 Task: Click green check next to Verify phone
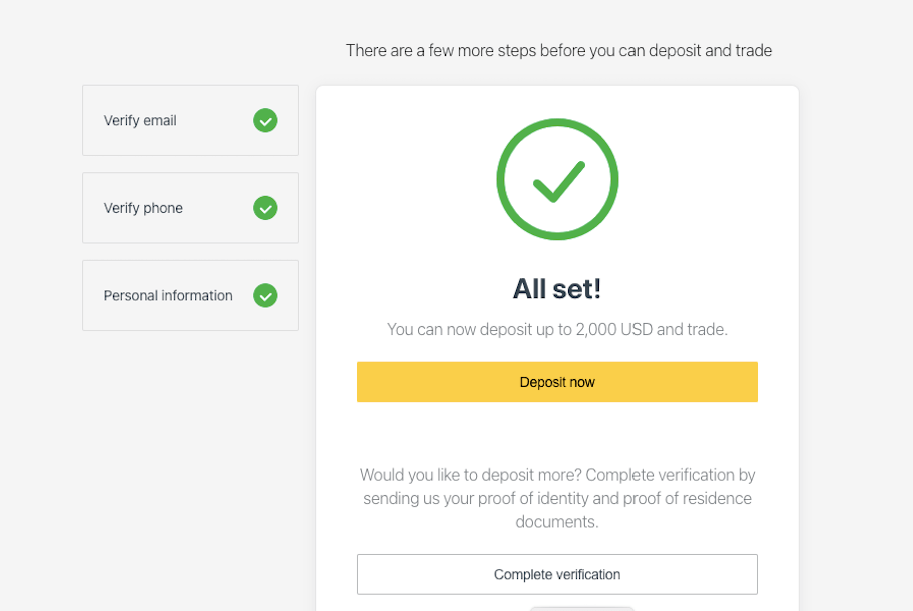click(265, 208)
